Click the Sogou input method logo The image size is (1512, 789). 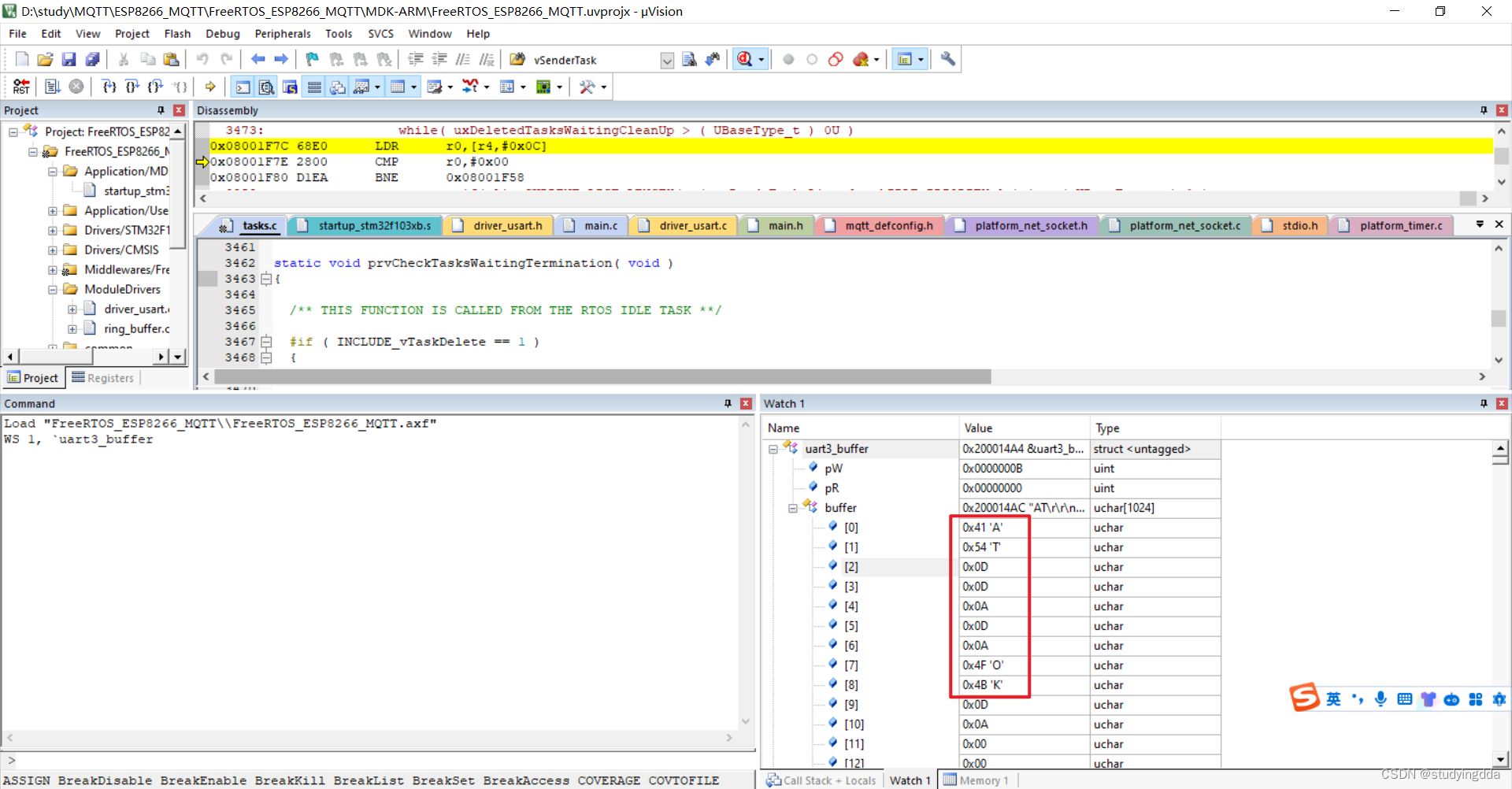pos(1304,698)
